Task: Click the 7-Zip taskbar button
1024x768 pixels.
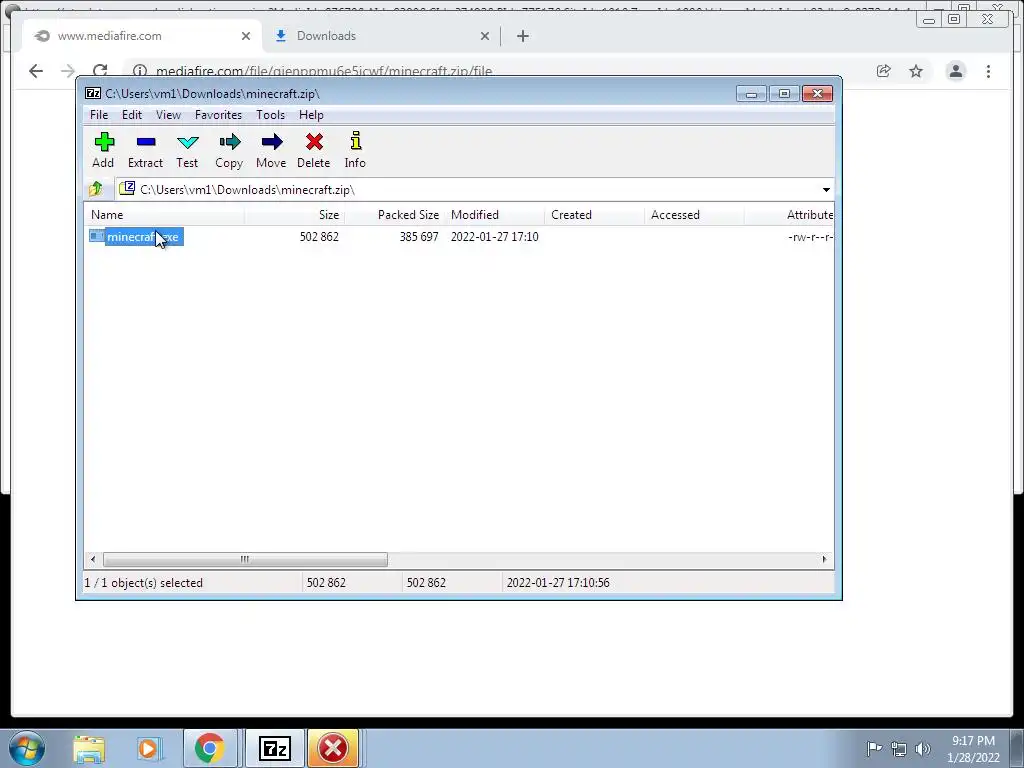Action: click(x=274, y=749)
